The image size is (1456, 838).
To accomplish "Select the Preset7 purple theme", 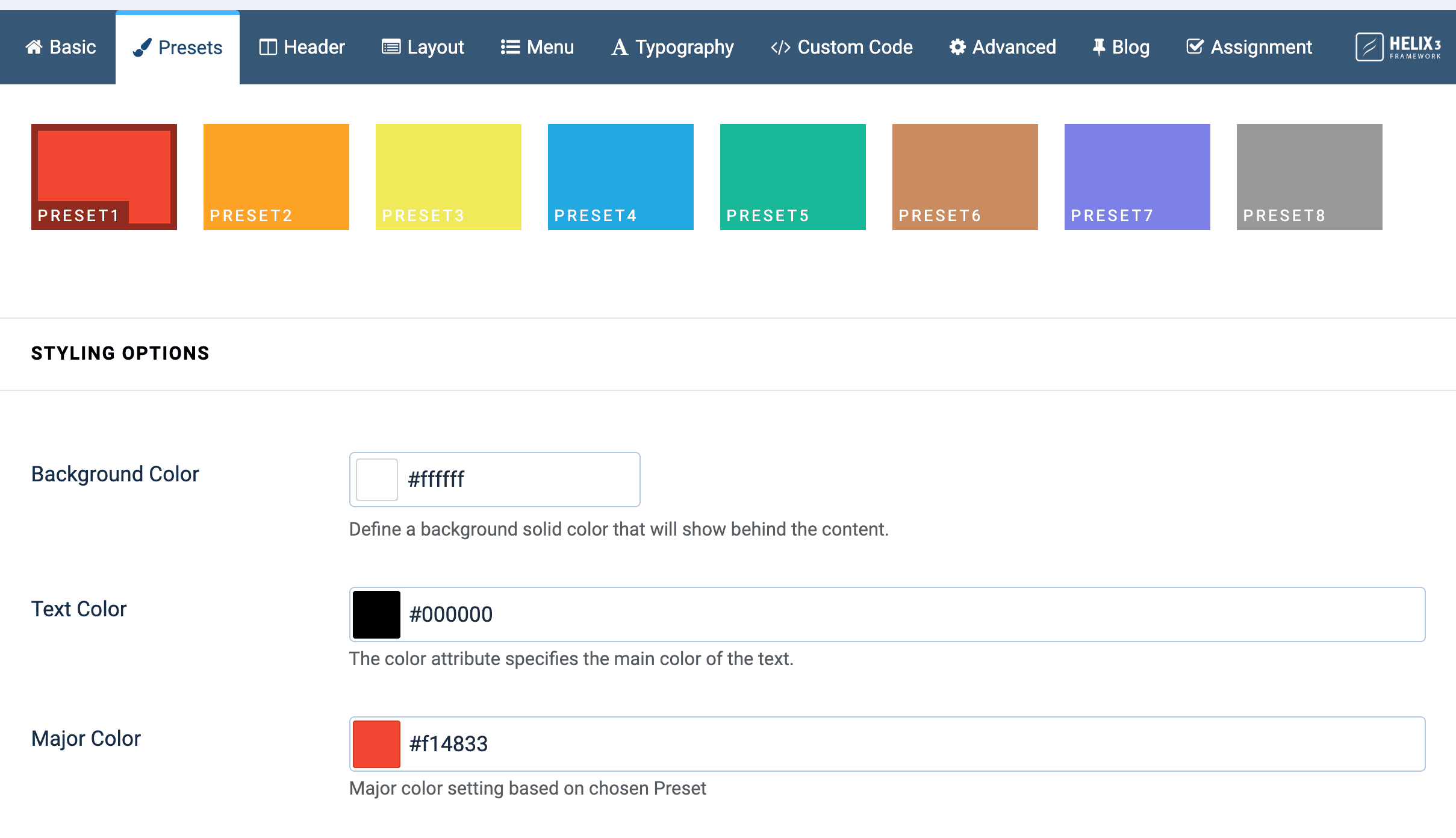I will click(x=1137, y=177).
